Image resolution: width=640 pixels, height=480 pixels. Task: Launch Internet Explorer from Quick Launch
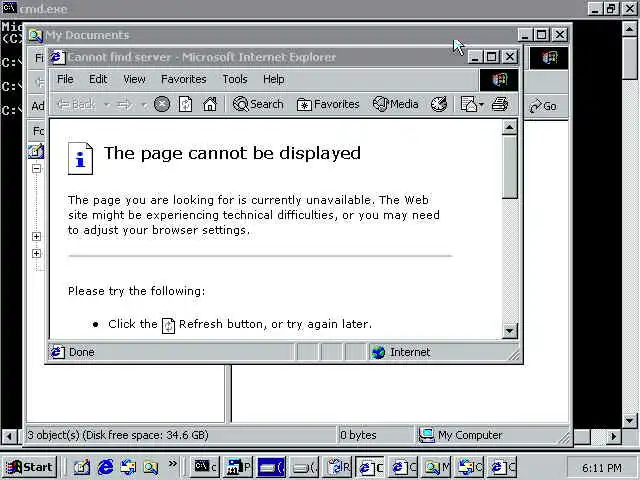(105, 467)
